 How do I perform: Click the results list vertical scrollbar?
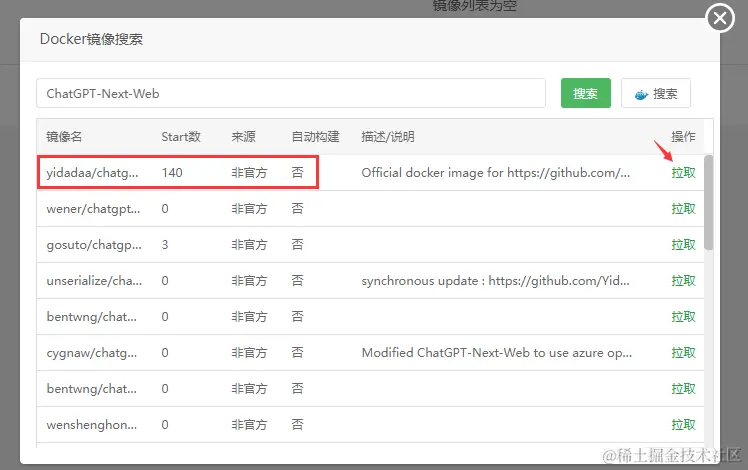pyautogui.click(x=708, y=202)
